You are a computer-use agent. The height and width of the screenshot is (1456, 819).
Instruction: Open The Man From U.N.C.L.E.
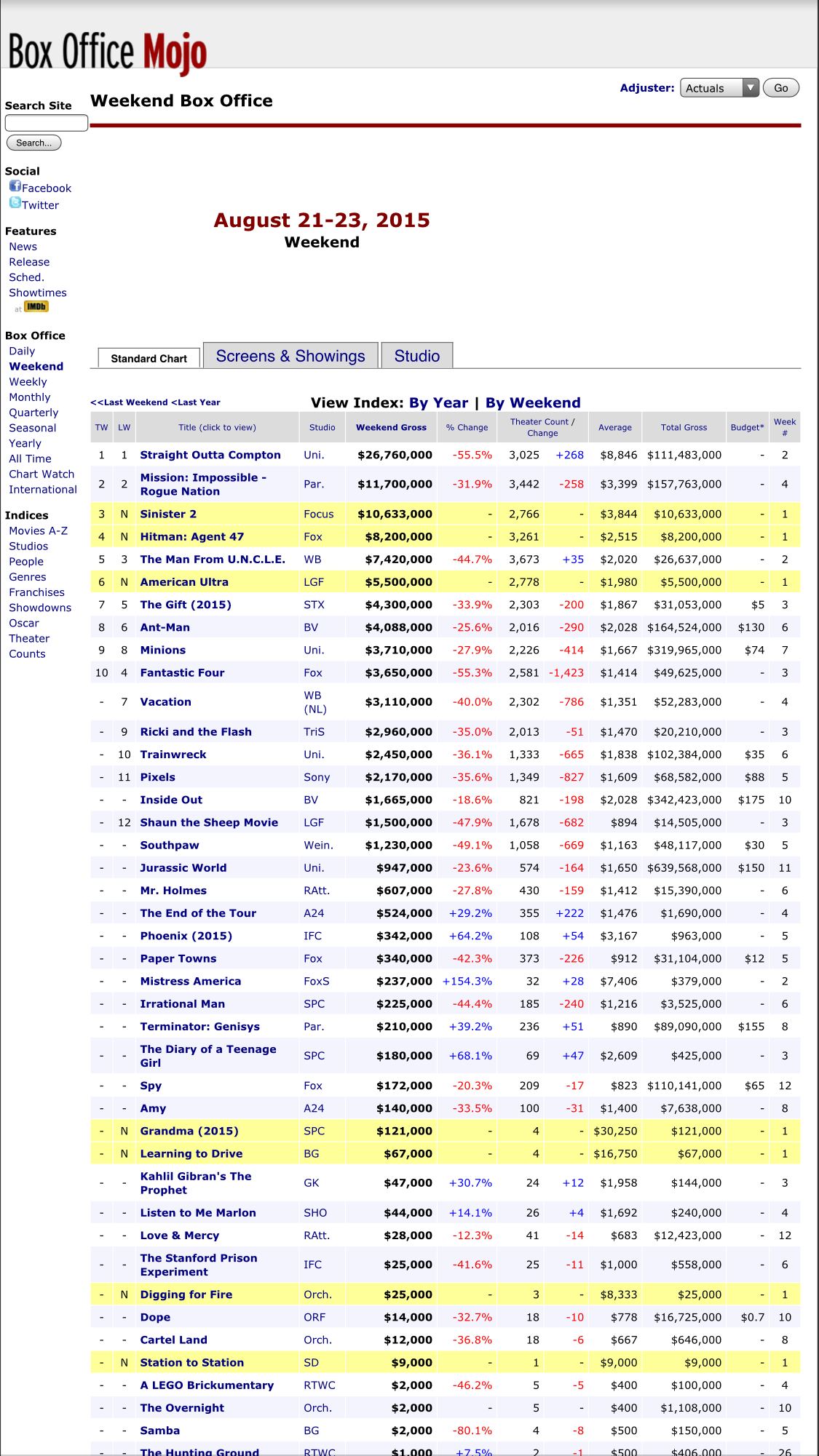click(x=213, y=560)
